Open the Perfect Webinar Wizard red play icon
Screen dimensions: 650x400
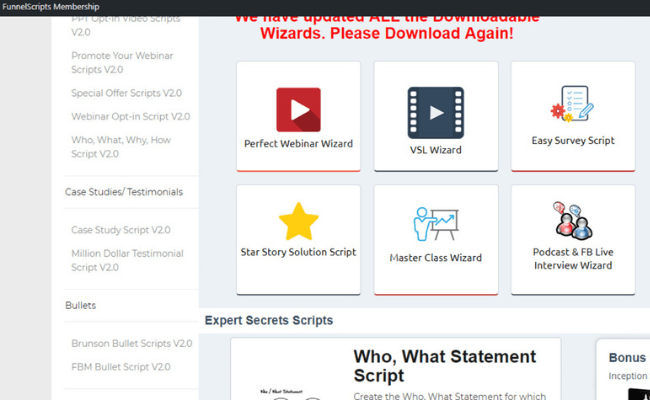298,109
